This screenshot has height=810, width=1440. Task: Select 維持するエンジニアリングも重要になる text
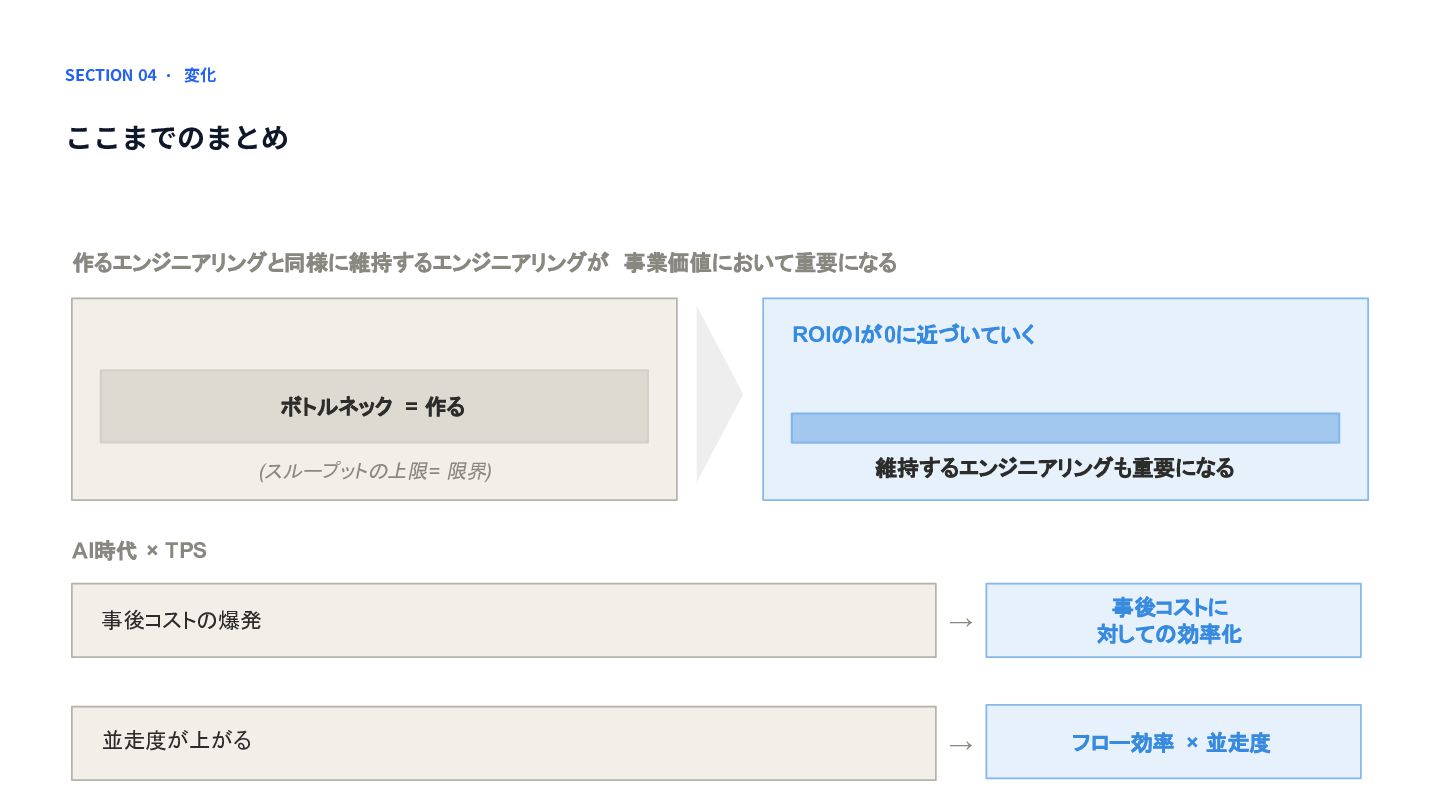tap(1055, 468)
